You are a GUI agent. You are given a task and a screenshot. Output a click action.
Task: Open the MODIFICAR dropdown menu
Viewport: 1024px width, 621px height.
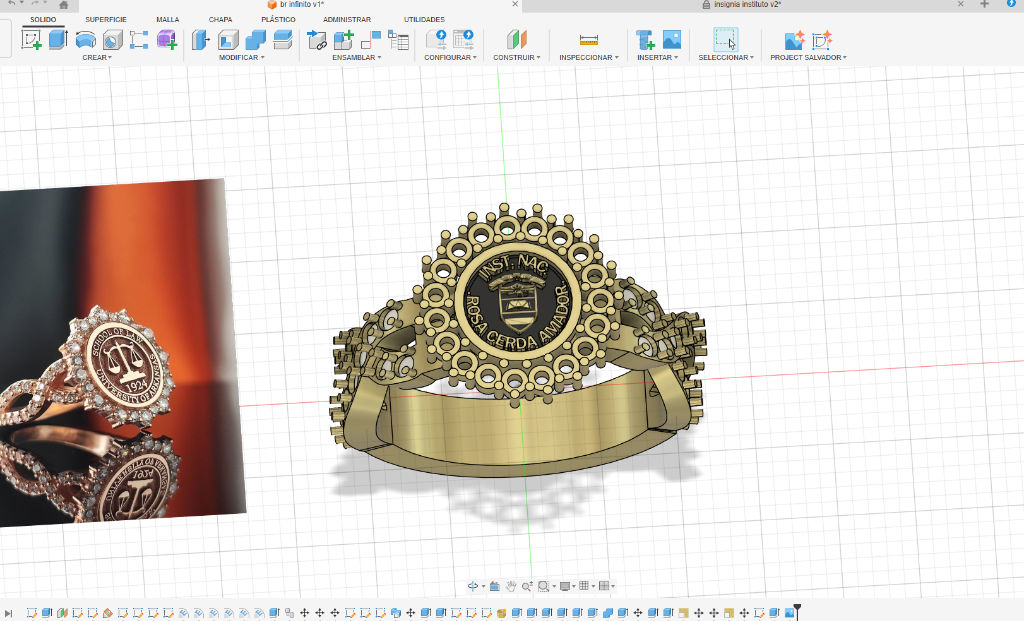pyautogui.click(x=242, y=57)
